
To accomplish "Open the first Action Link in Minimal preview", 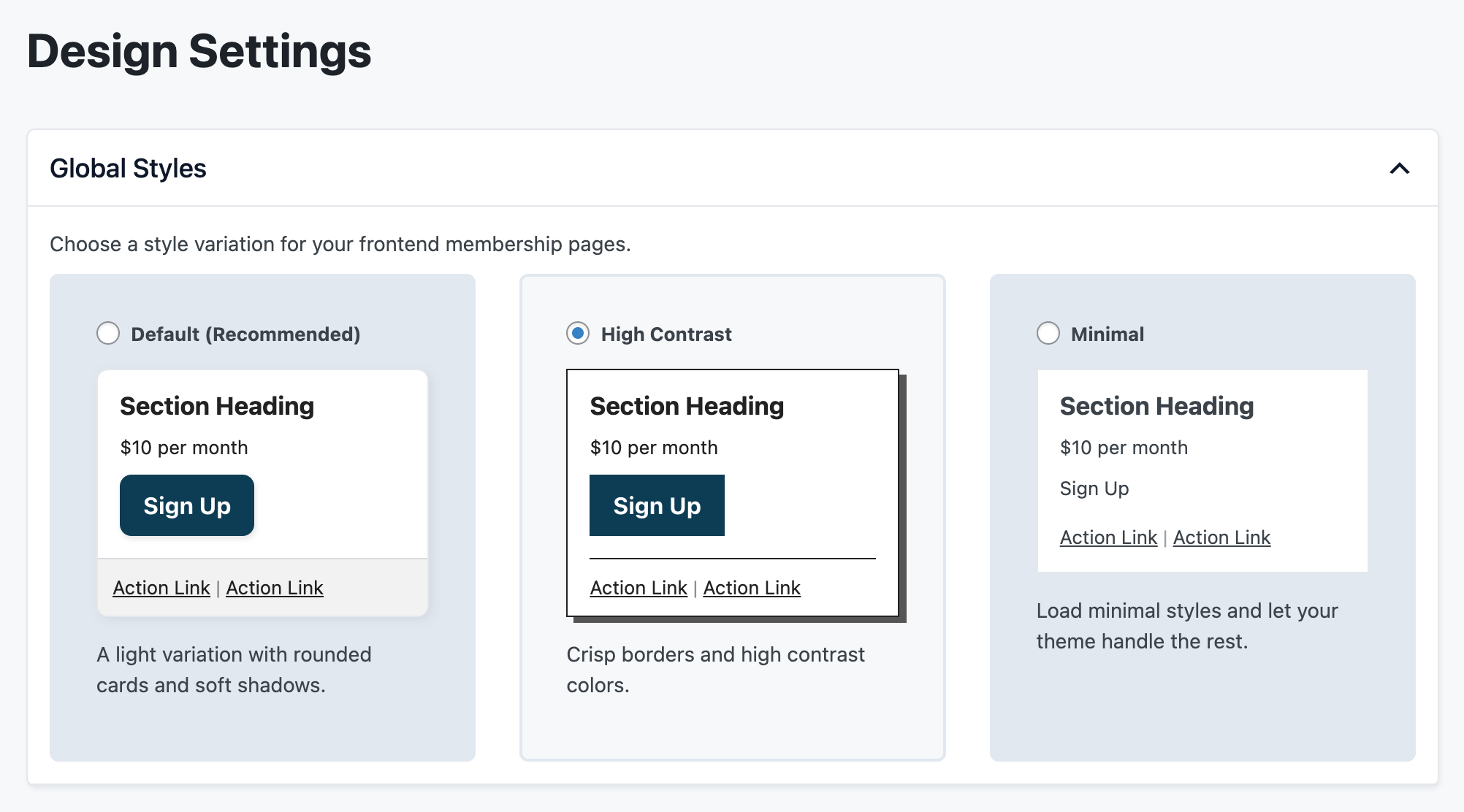I will click(x=1107, y=537).
